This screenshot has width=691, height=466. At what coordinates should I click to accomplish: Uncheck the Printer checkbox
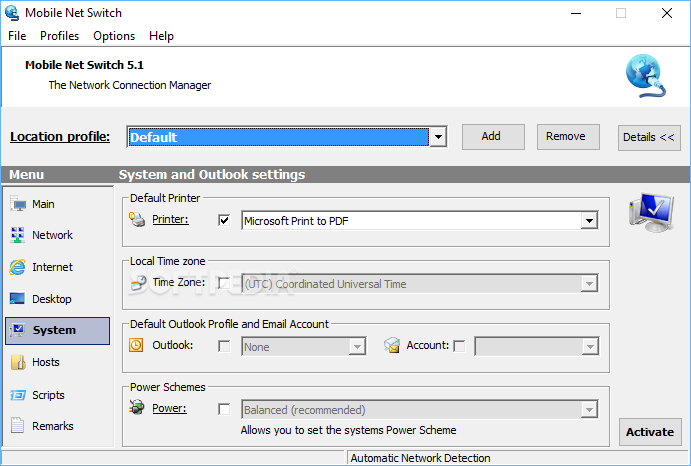224,220
